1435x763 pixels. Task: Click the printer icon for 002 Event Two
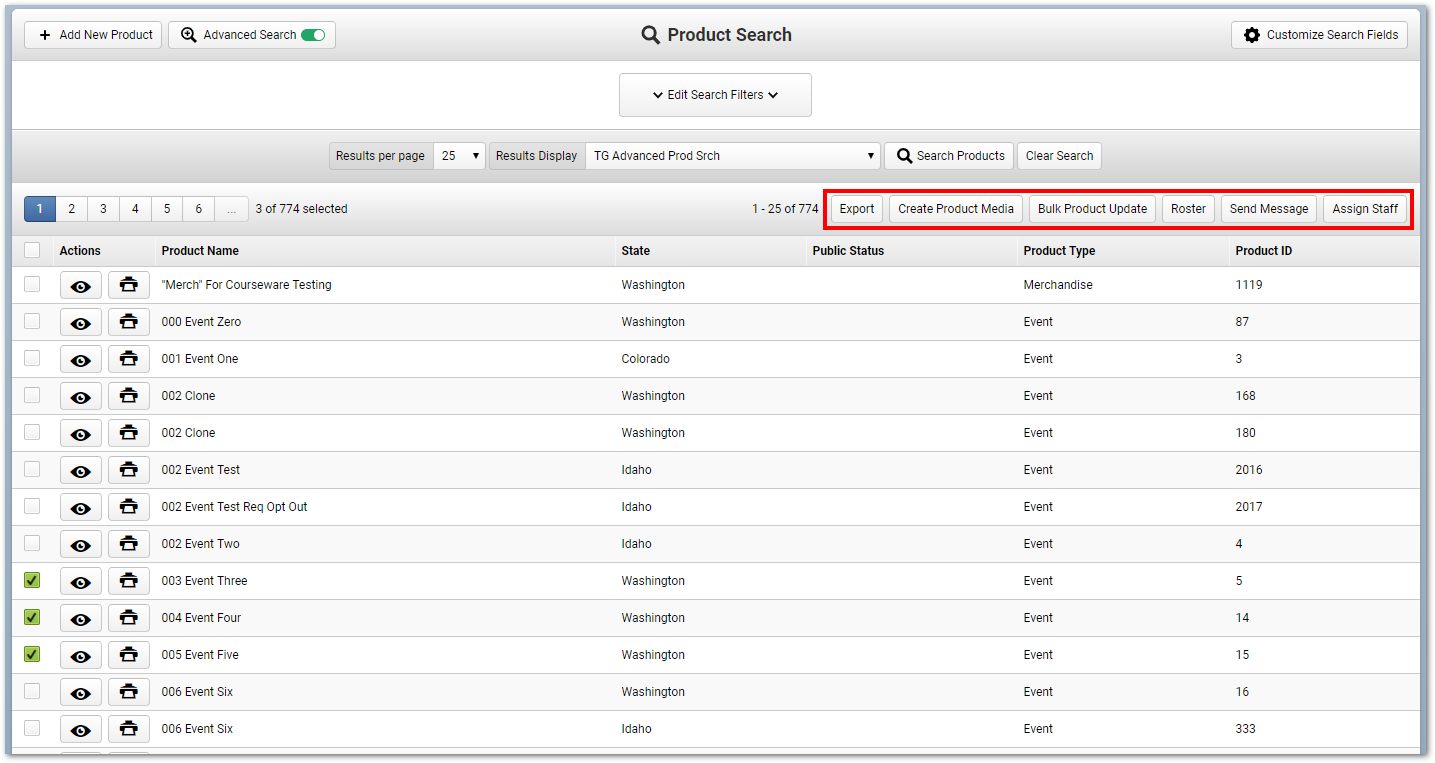pos(129,545)
